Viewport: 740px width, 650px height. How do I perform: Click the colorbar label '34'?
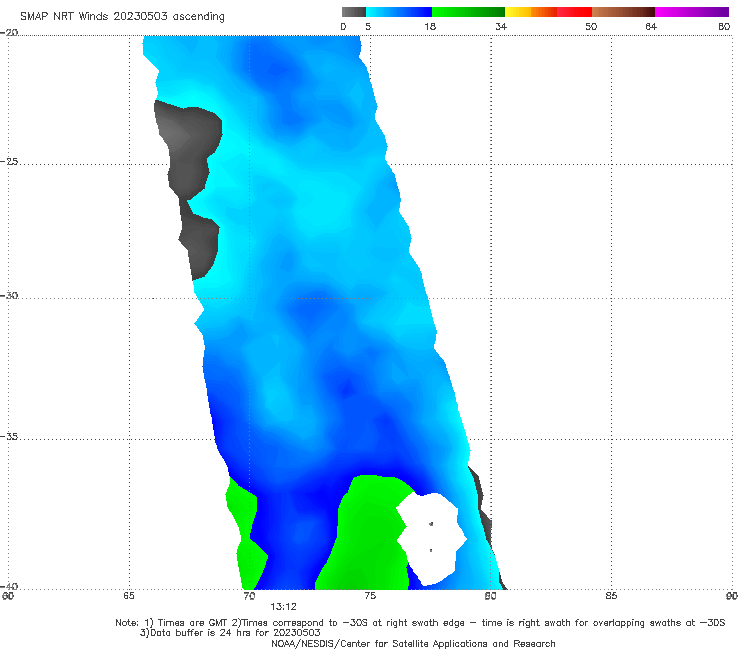501,27
